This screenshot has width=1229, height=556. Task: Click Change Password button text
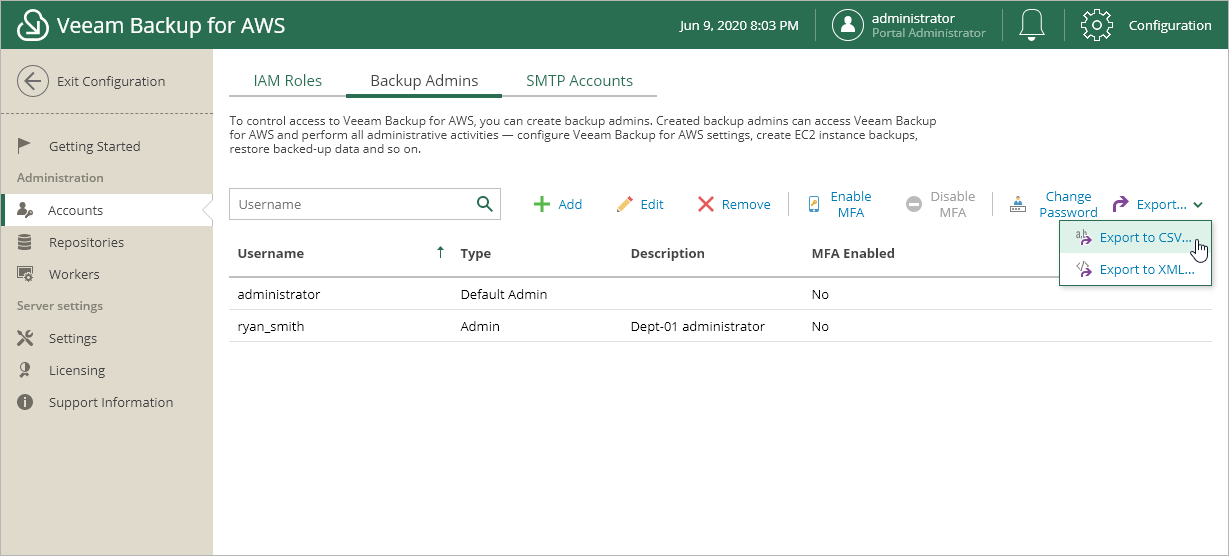click(1068, 204)
